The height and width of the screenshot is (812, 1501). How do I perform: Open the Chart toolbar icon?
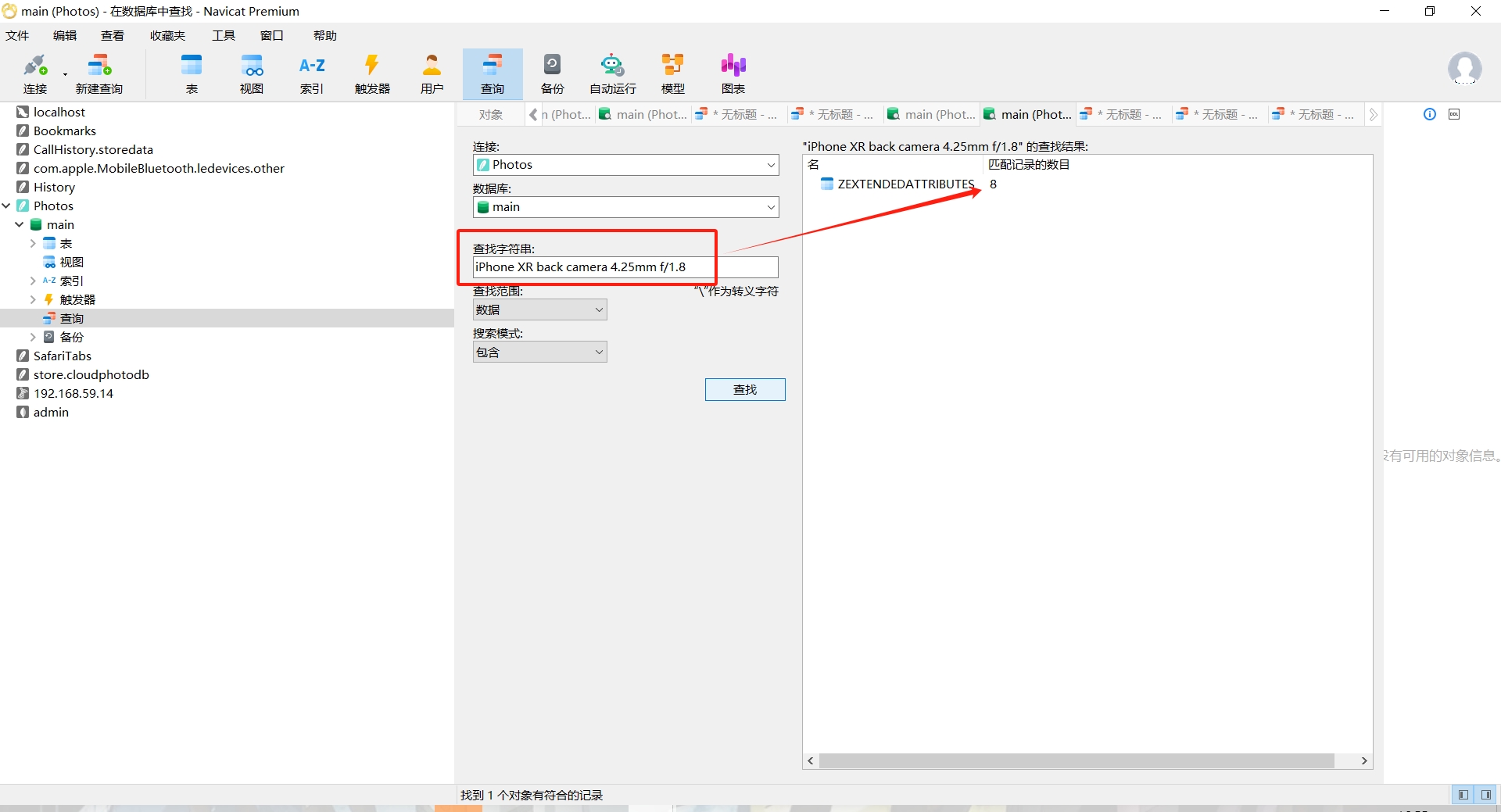pos(733,74)
